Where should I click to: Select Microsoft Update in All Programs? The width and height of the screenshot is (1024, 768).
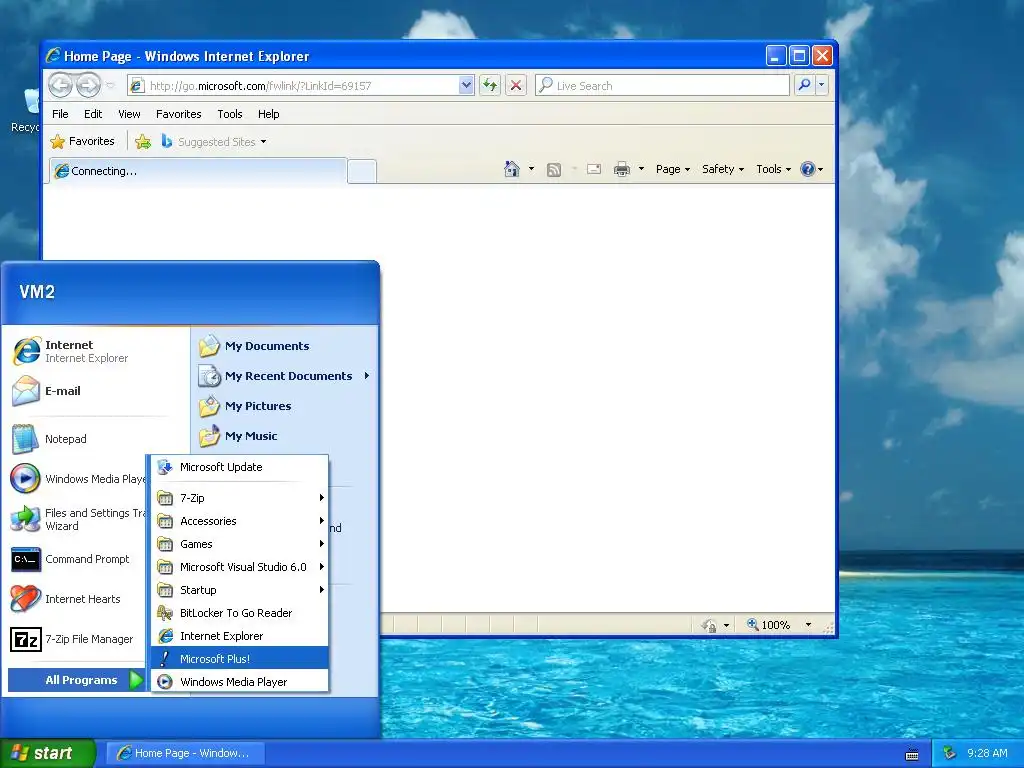click(x=240, y=467)
